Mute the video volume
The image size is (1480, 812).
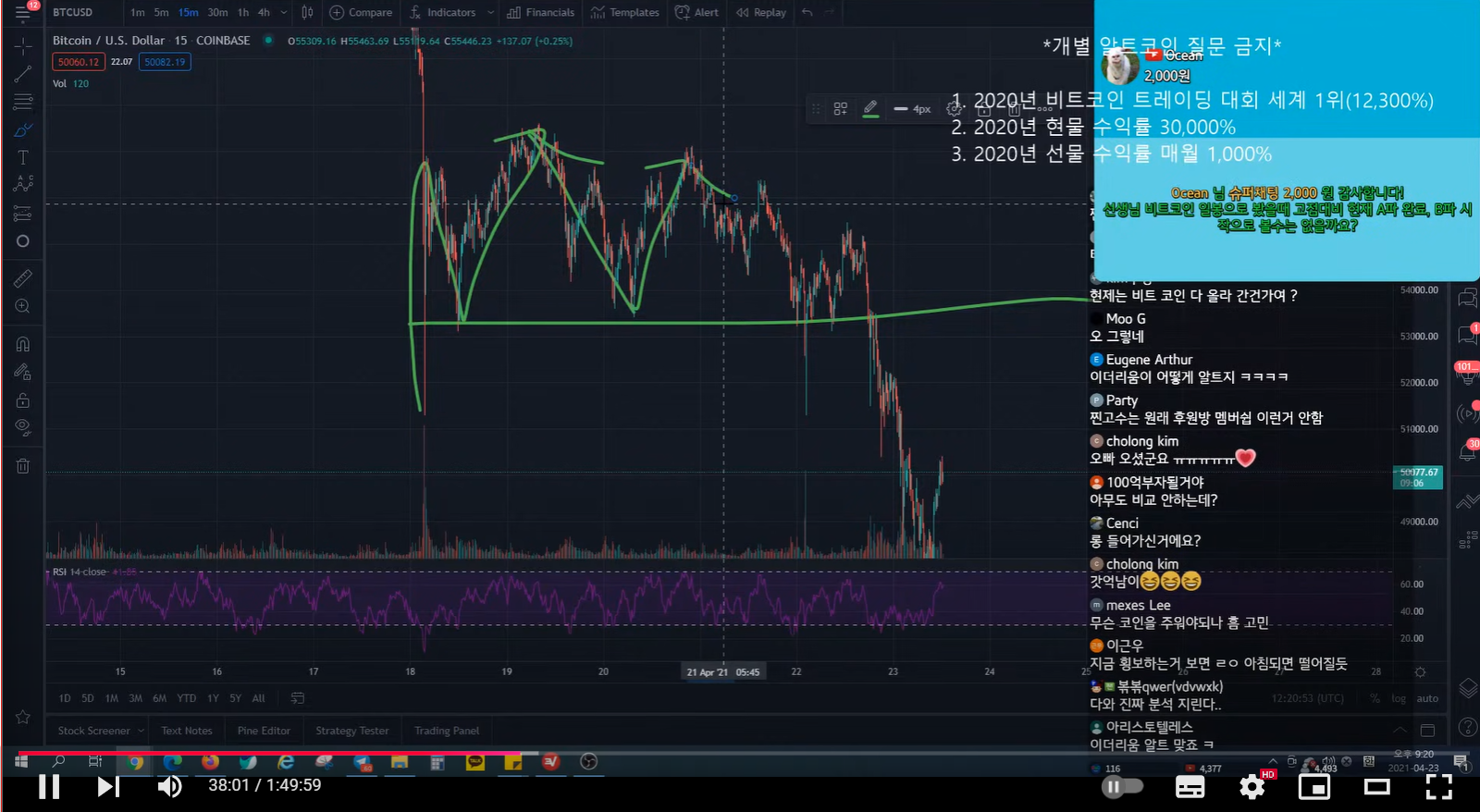coord(169,786)
